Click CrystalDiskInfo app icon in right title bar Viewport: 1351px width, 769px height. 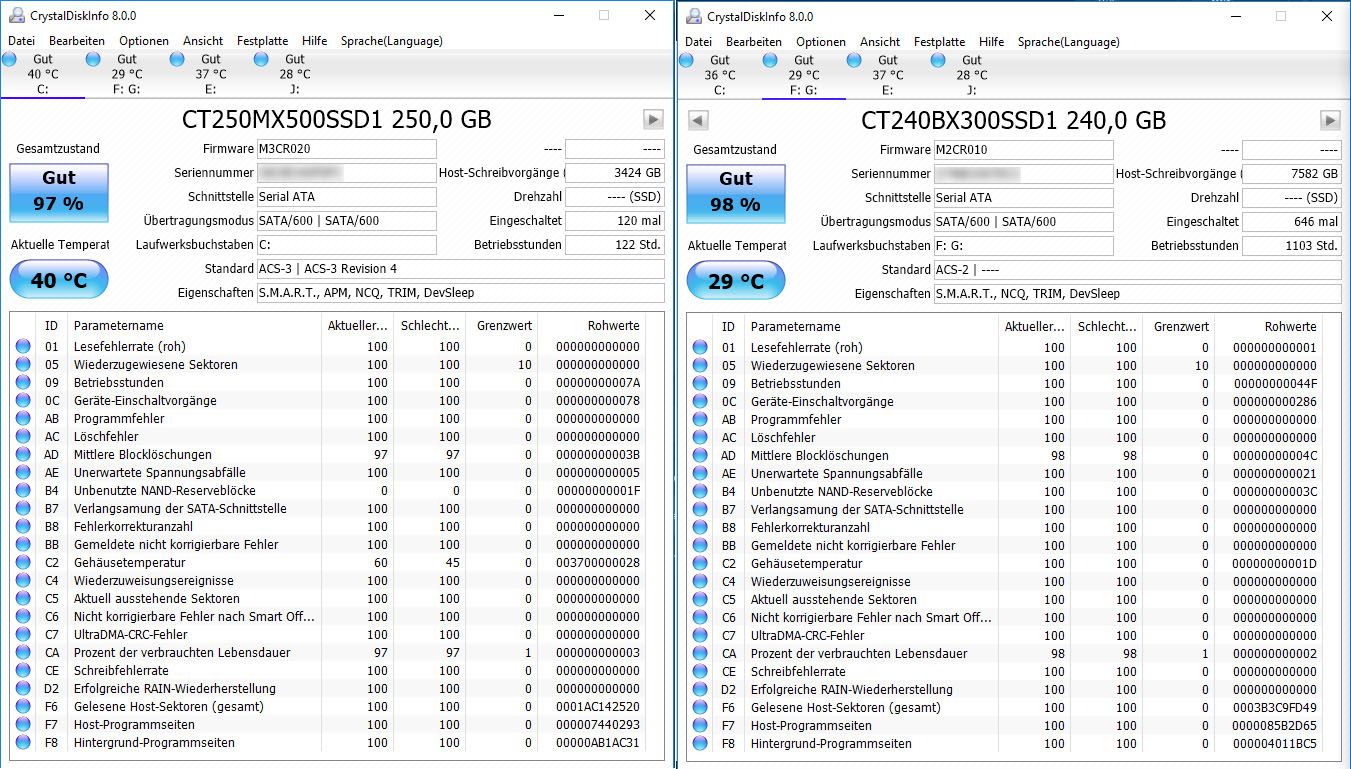[x=692, y=16]
